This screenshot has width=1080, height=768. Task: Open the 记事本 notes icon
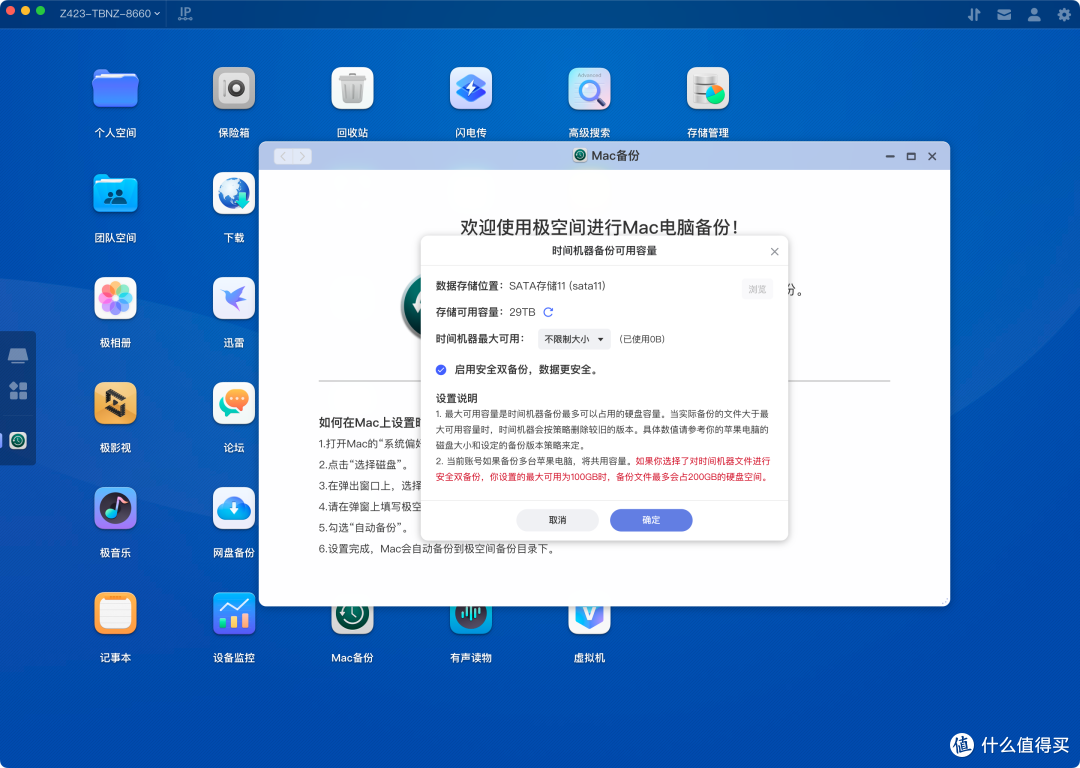pos(115,613)
